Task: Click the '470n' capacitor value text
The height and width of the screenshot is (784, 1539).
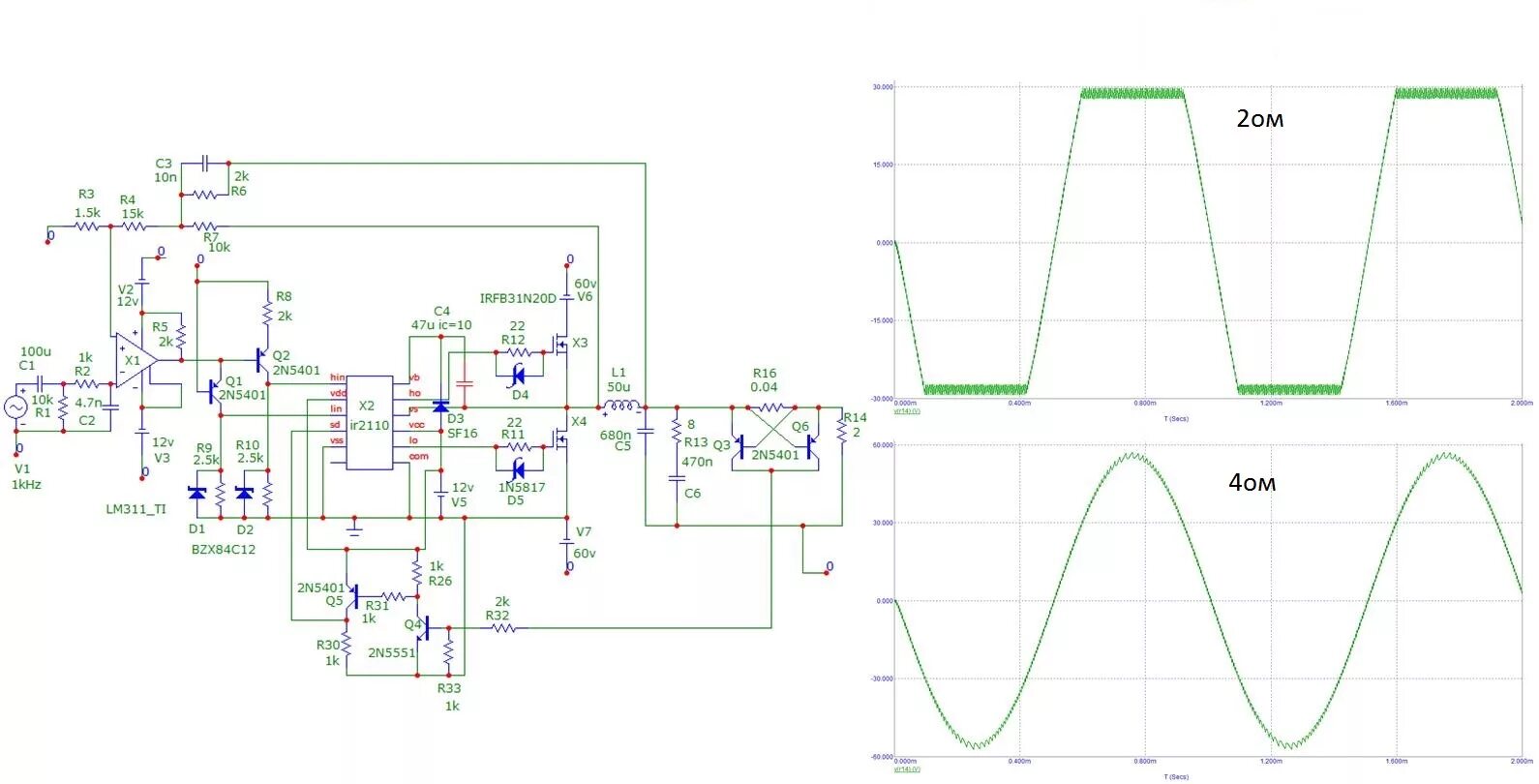Action: pos(697,462)
